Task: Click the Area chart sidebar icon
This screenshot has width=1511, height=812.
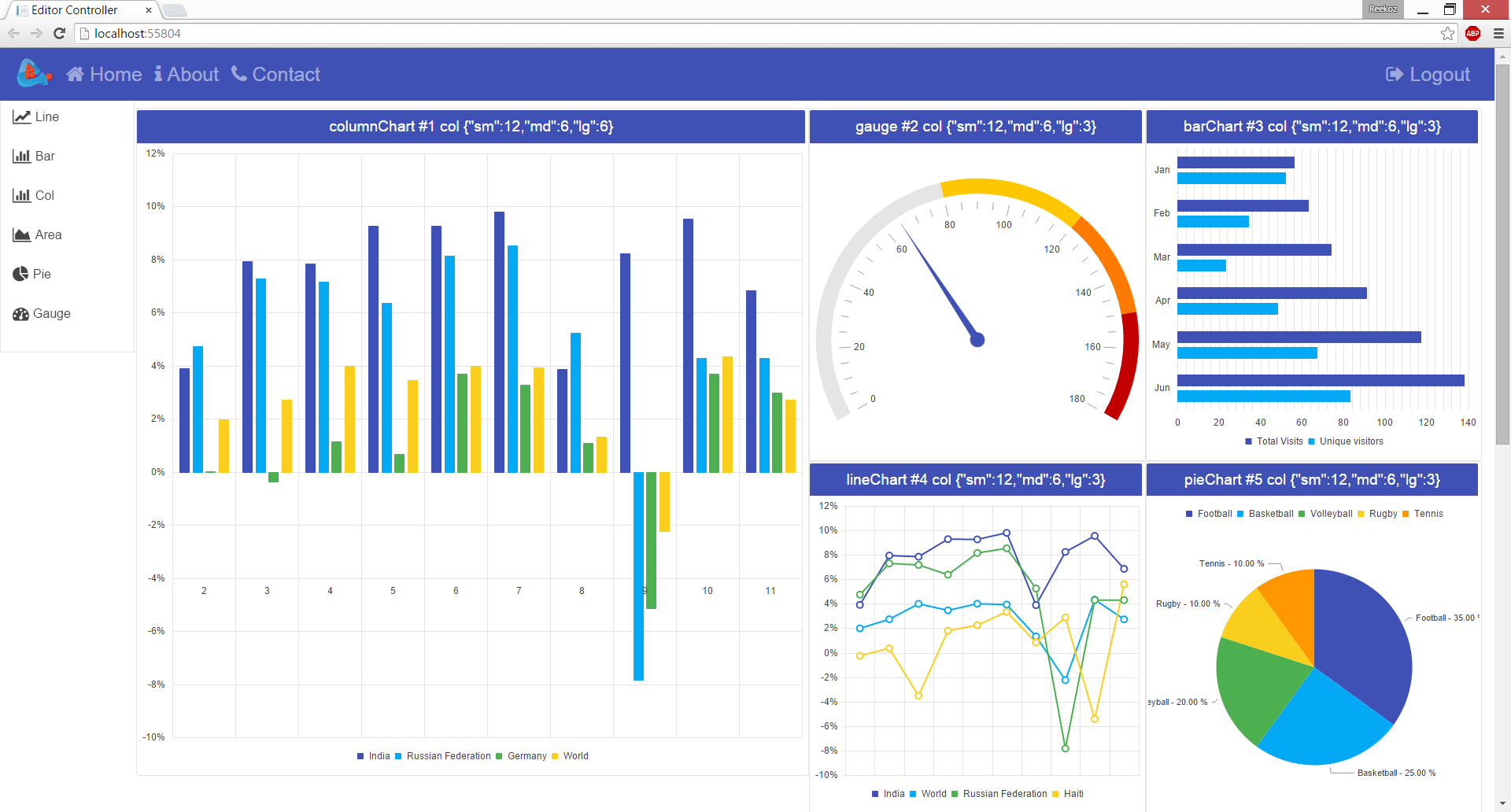Action: coord(21,234)
